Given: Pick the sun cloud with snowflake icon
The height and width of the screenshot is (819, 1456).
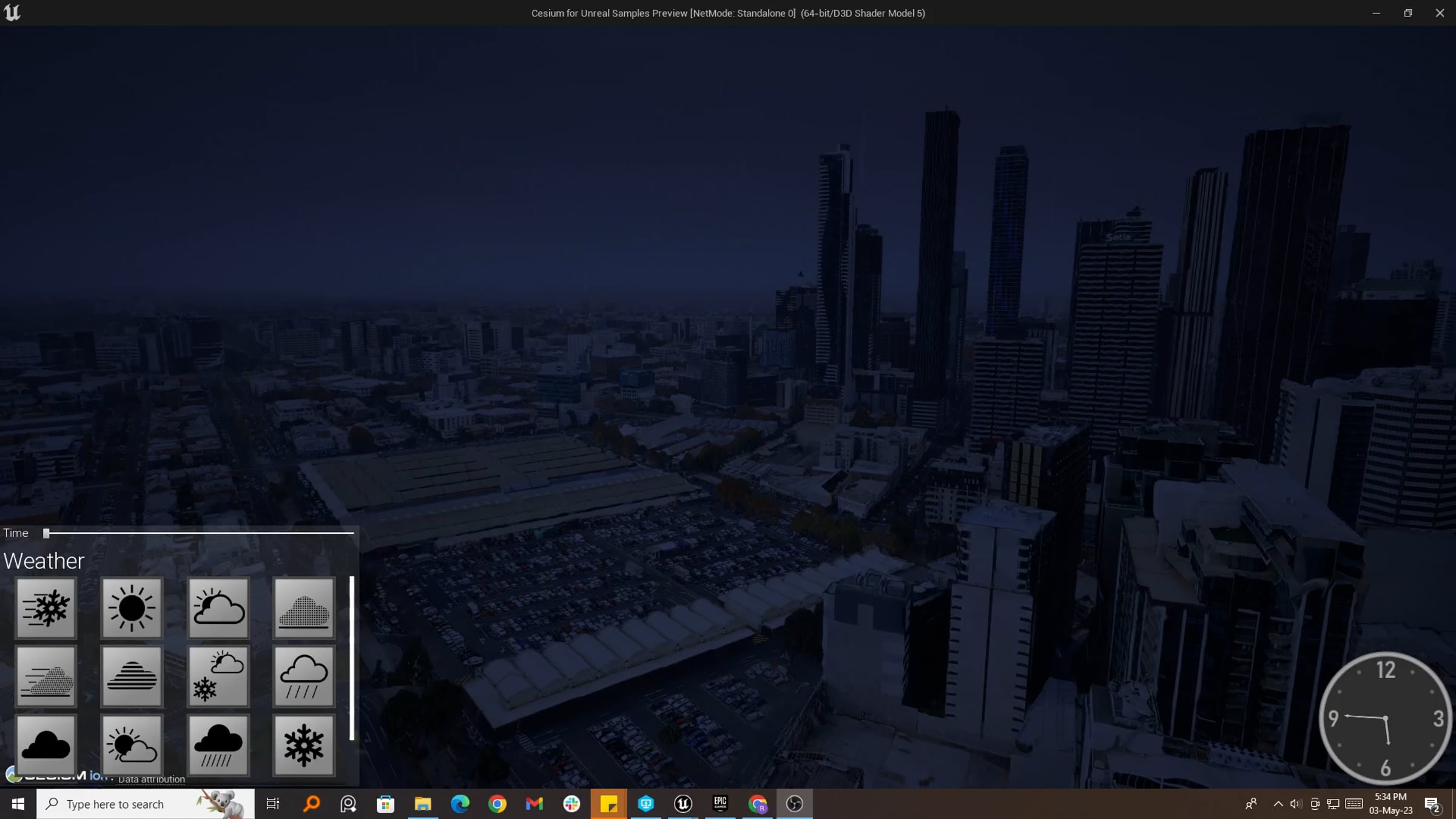Looking at the screenshot, I should point(218,676).
